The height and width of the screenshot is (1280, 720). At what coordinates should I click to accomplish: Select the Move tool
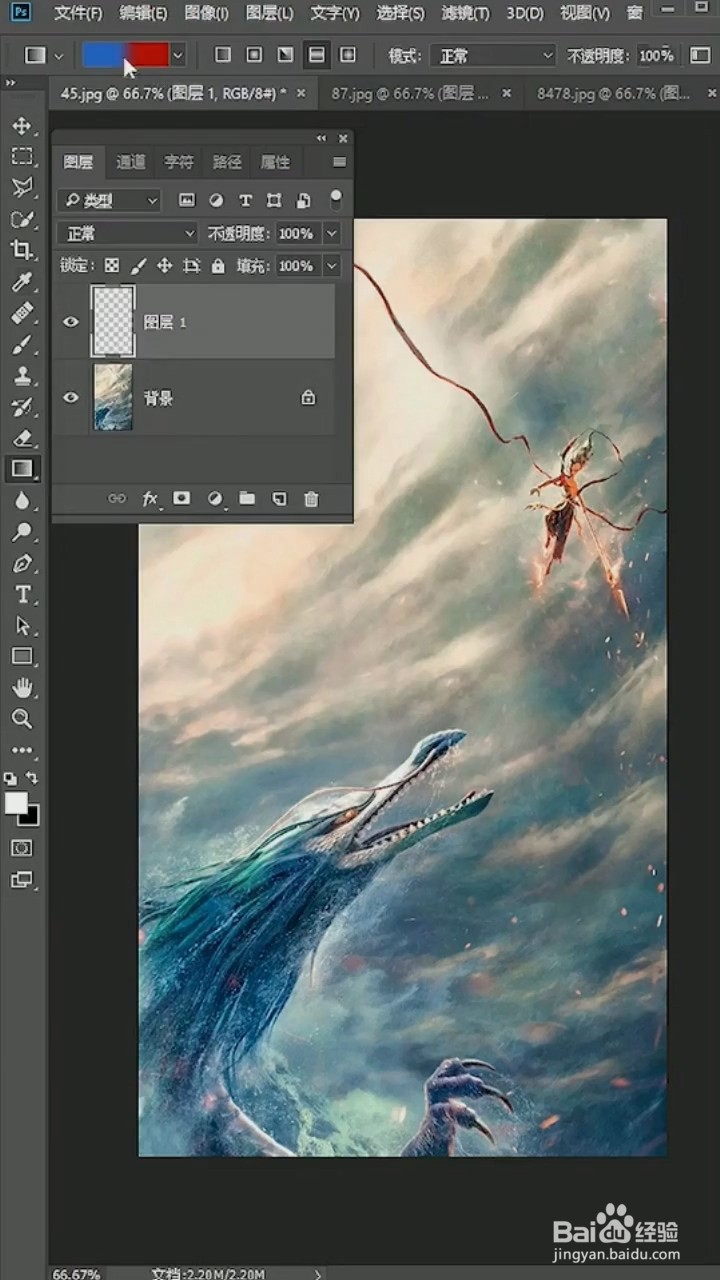coord(22,126)
